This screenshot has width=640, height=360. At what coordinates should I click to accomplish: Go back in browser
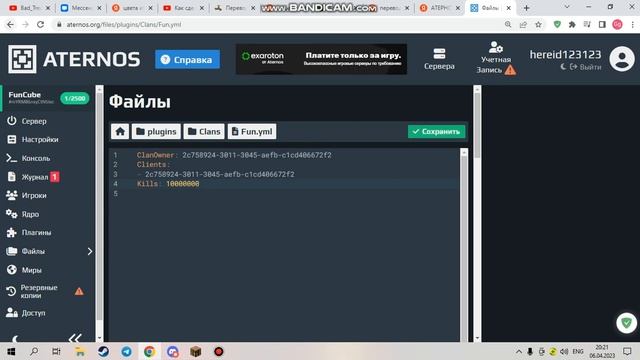pos(11,24)
